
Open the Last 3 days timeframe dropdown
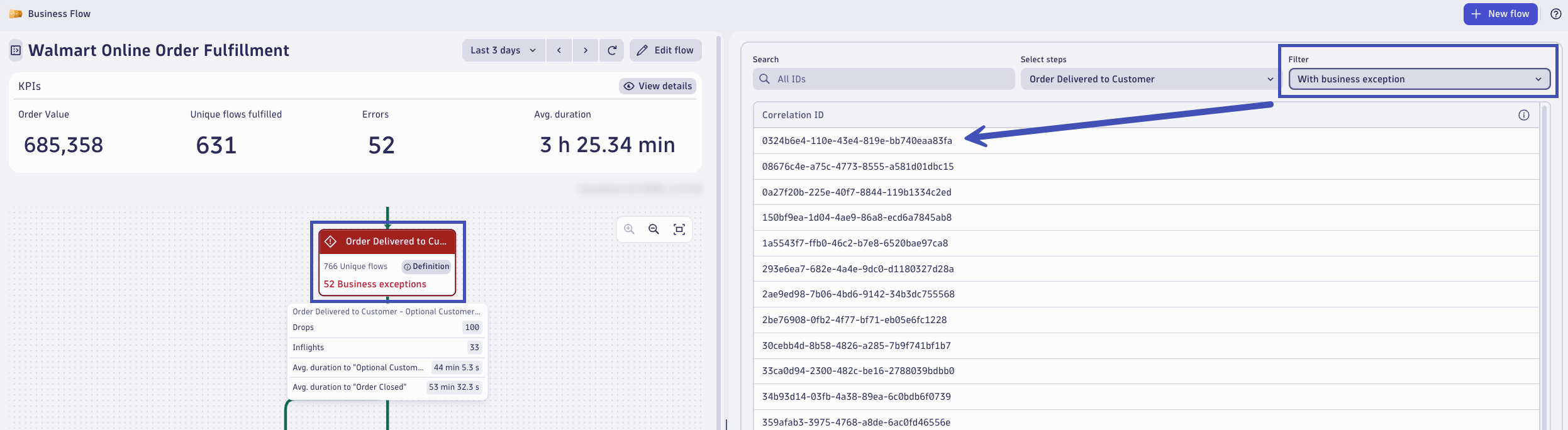pyautogui.click(x=503, y=50)
